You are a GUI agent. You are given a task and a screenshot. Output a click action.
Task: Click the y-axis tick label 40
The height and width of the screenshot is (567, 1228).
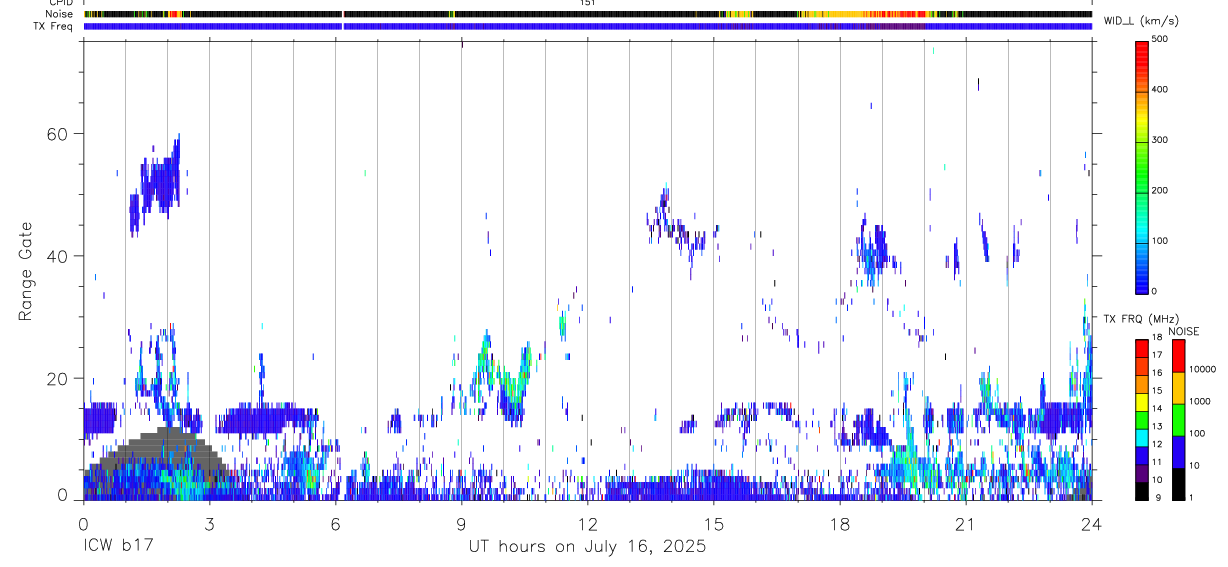[x=56, y=256]
